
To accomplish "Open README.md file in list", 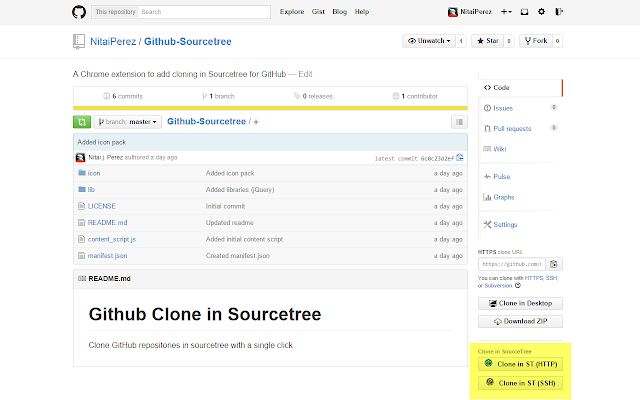I will [107, 223].
